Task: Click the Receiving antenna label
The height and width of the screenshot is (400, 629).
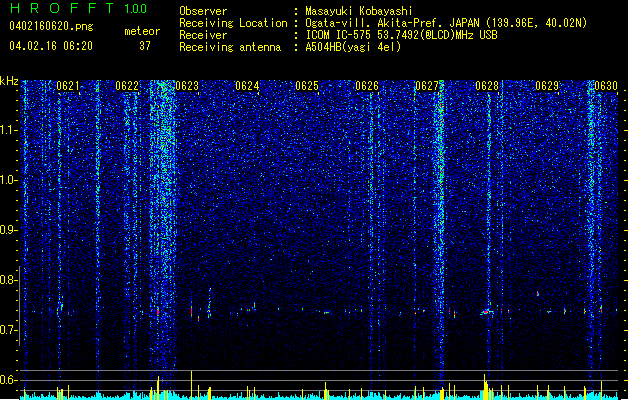Action: pos(230,47)
